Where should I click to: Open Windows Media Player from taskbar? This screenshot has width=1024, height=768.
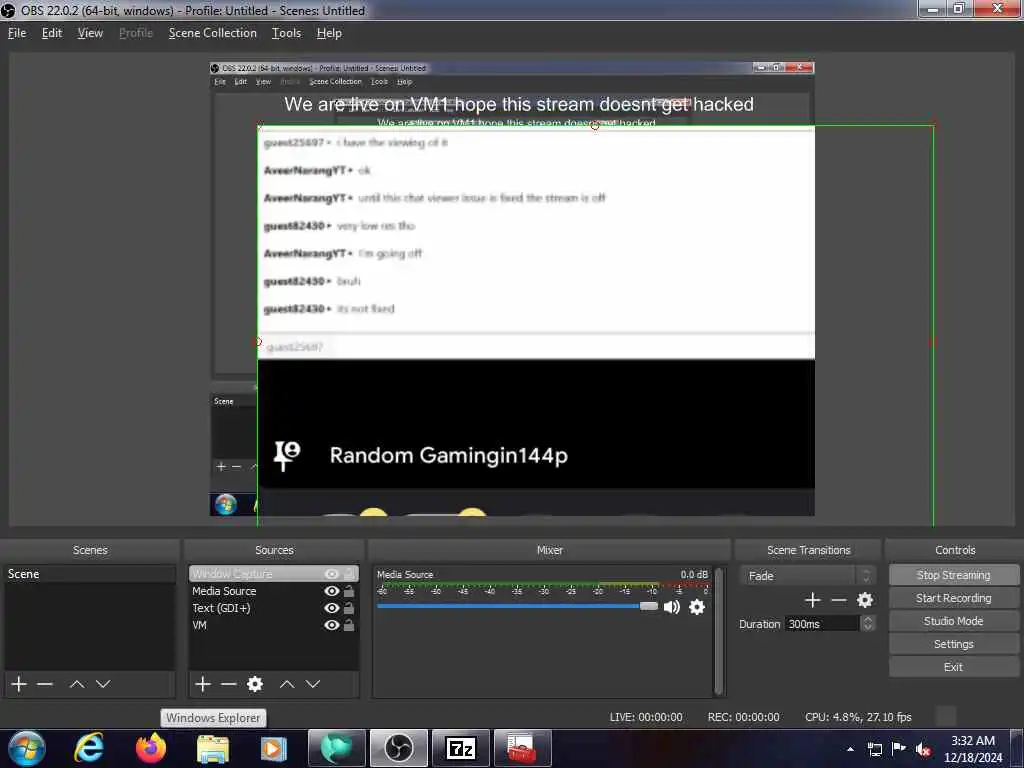click(274, 748)
